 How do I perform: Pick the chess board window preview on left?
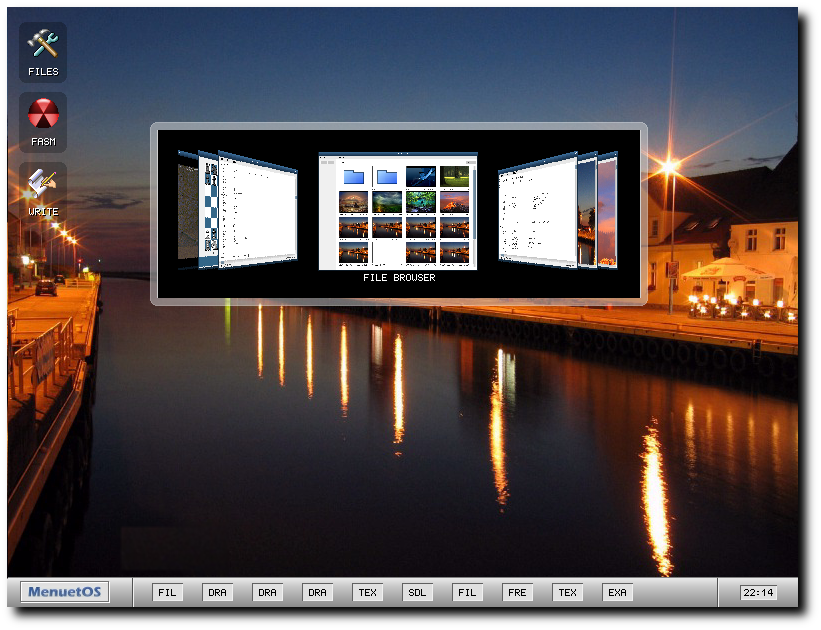[x=208, y=209]
